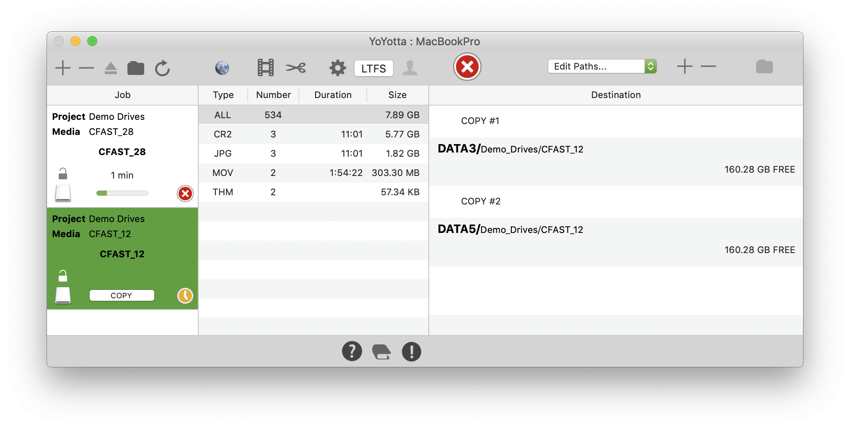Screen dimensions: 850x429
Task: Click the circular refresh arrow icon
Action: coord(162,68)
